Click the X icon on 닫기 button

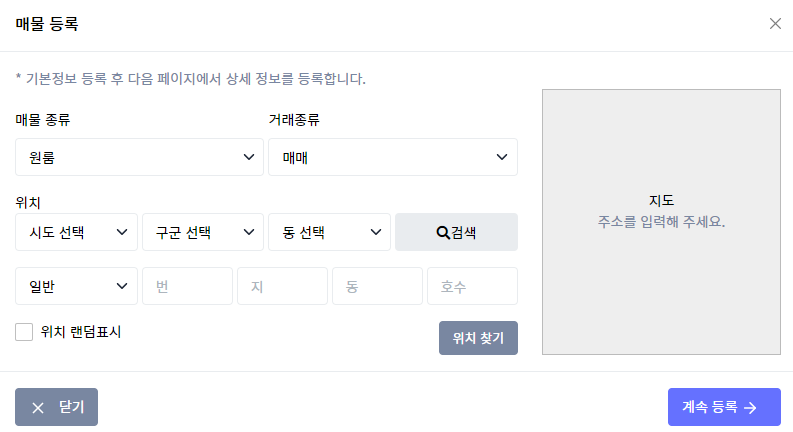click(x=38, y=408)
